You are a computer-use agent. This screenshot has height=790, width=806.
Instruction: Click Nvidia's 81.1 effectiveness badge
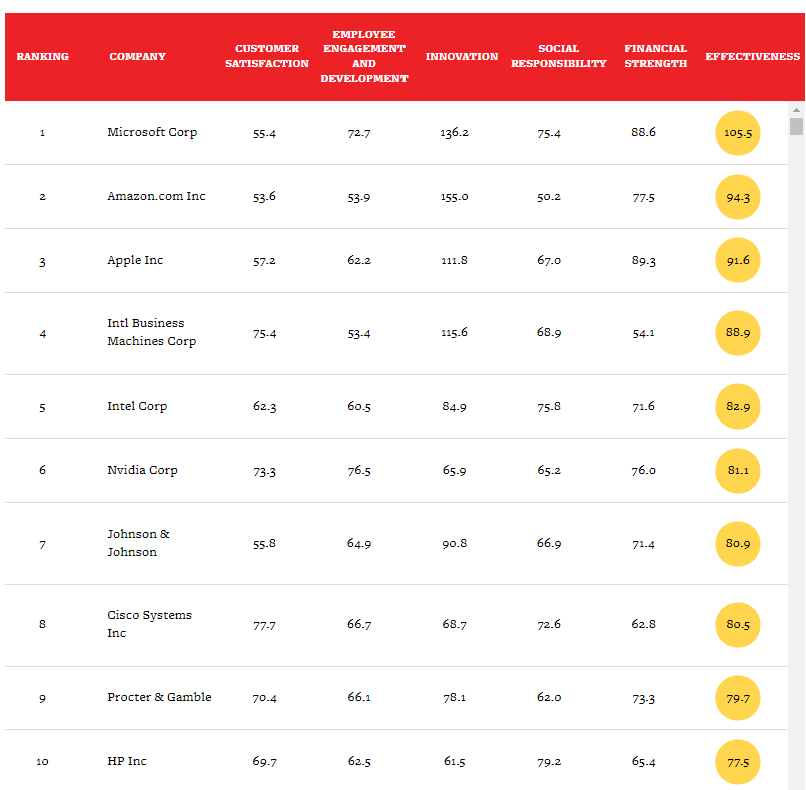pos(738,471)
